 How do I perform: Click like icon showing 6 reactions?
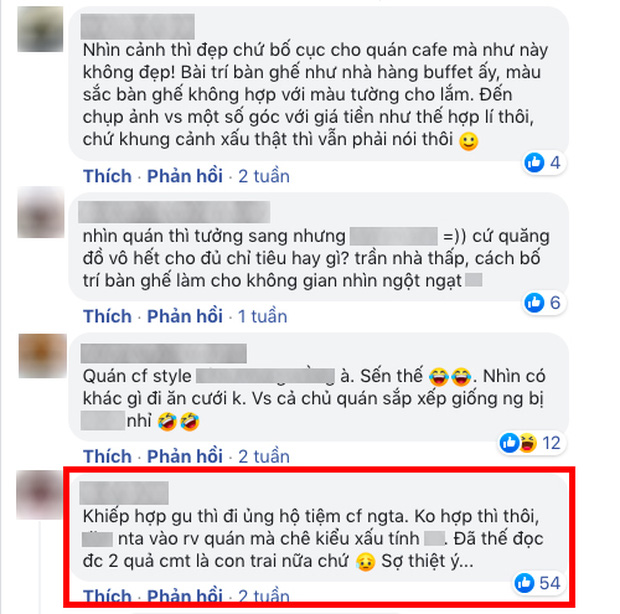(534, 303)
